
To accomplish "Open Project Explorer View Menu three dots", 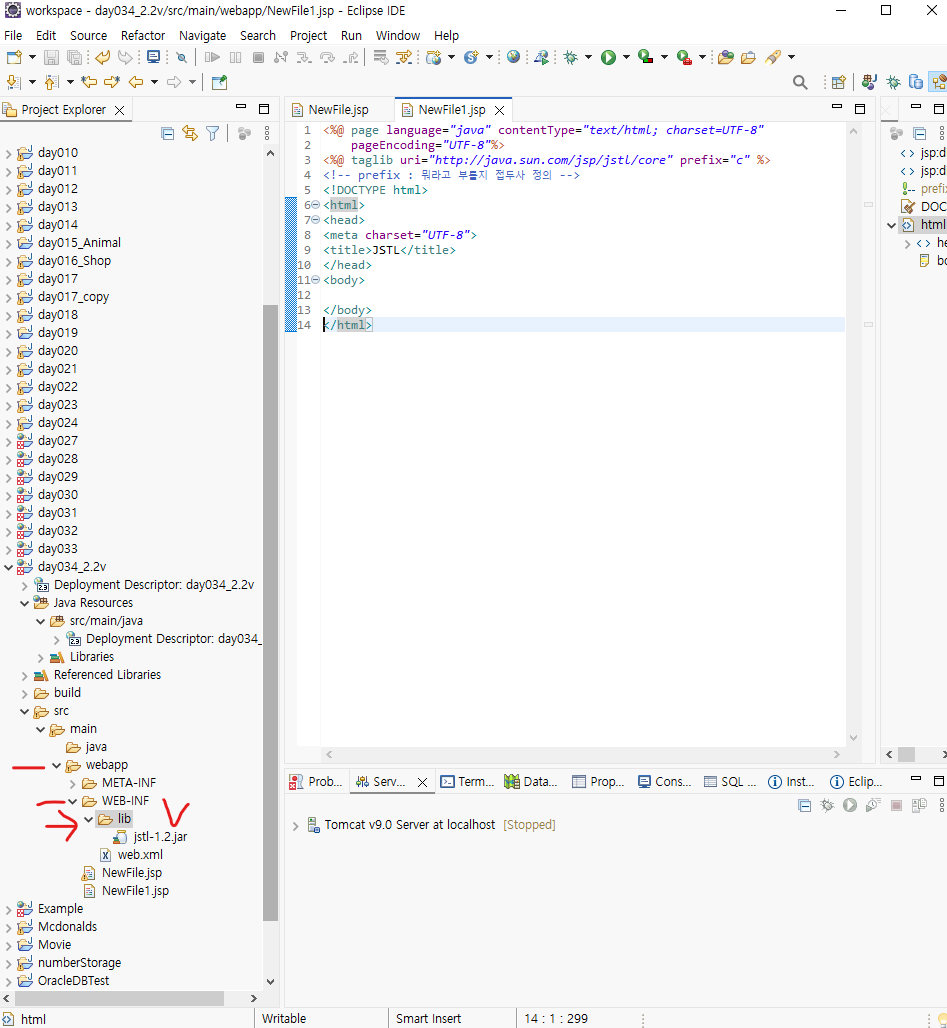I will 267,134.
